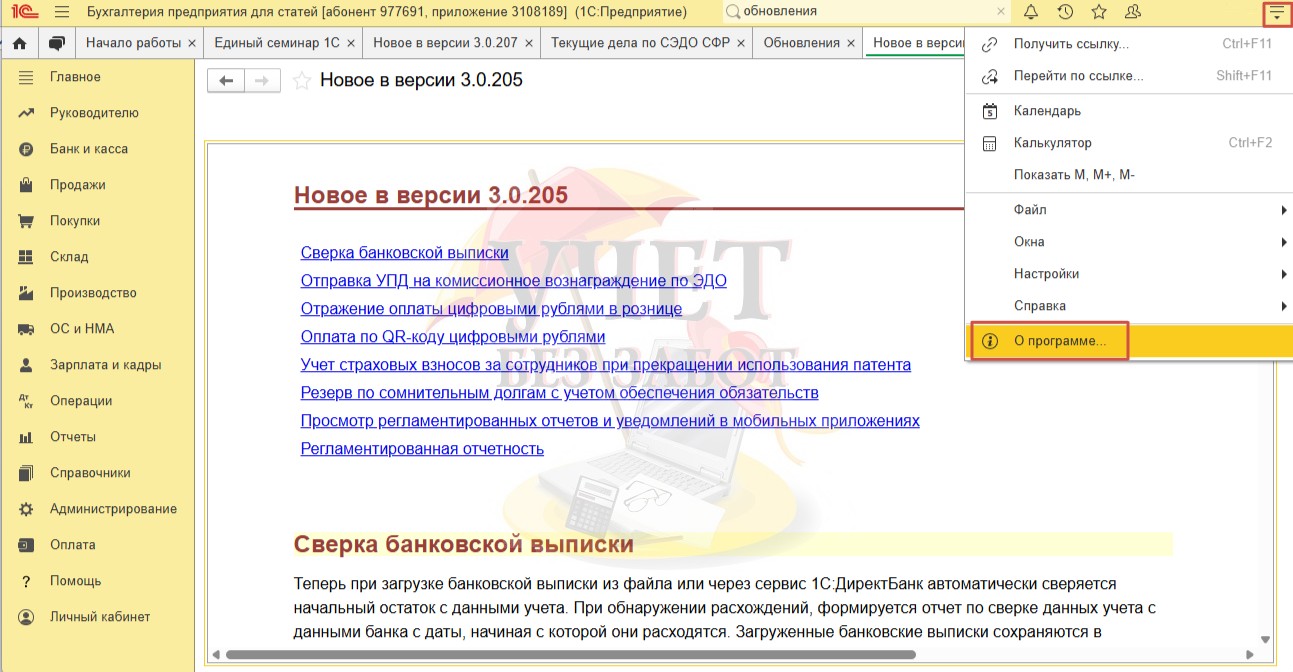Open link Оплата по QR-коду цифровыми рублями
The width and height of the screenshot is (1293, 672).
[453, 337]
